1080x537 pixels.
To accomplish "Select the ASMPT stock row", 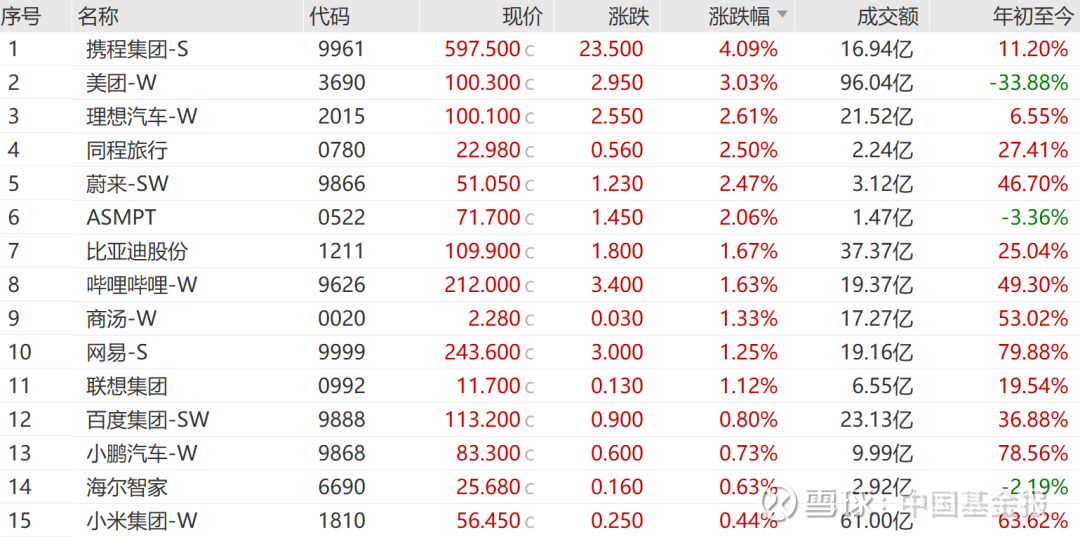I will 121,217.
